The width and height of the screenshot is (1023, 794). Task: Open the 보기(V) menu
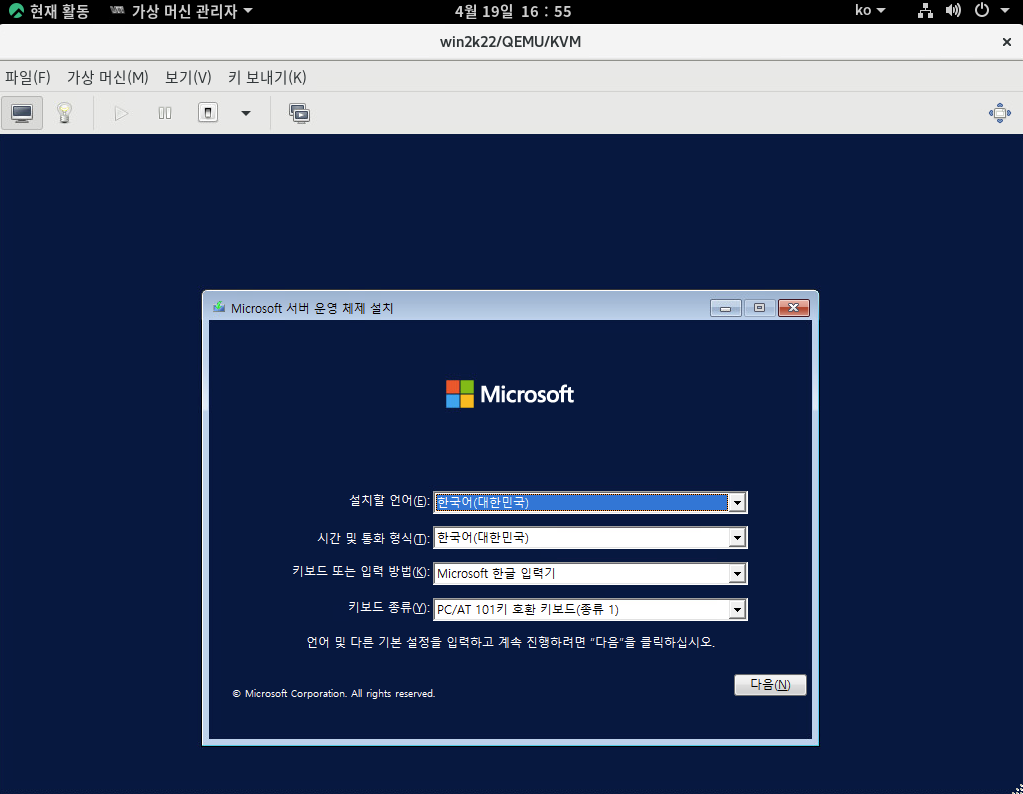pyautogui.click(x=188, y=78)
